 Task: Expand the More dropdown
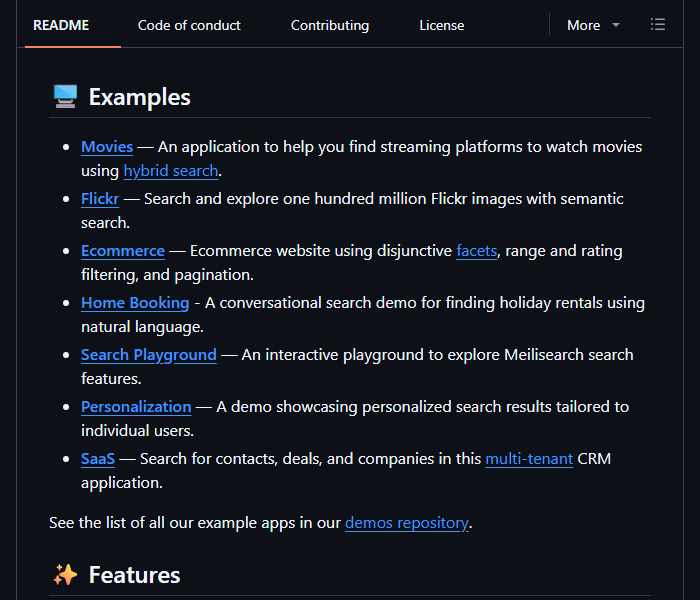[593, 25]
